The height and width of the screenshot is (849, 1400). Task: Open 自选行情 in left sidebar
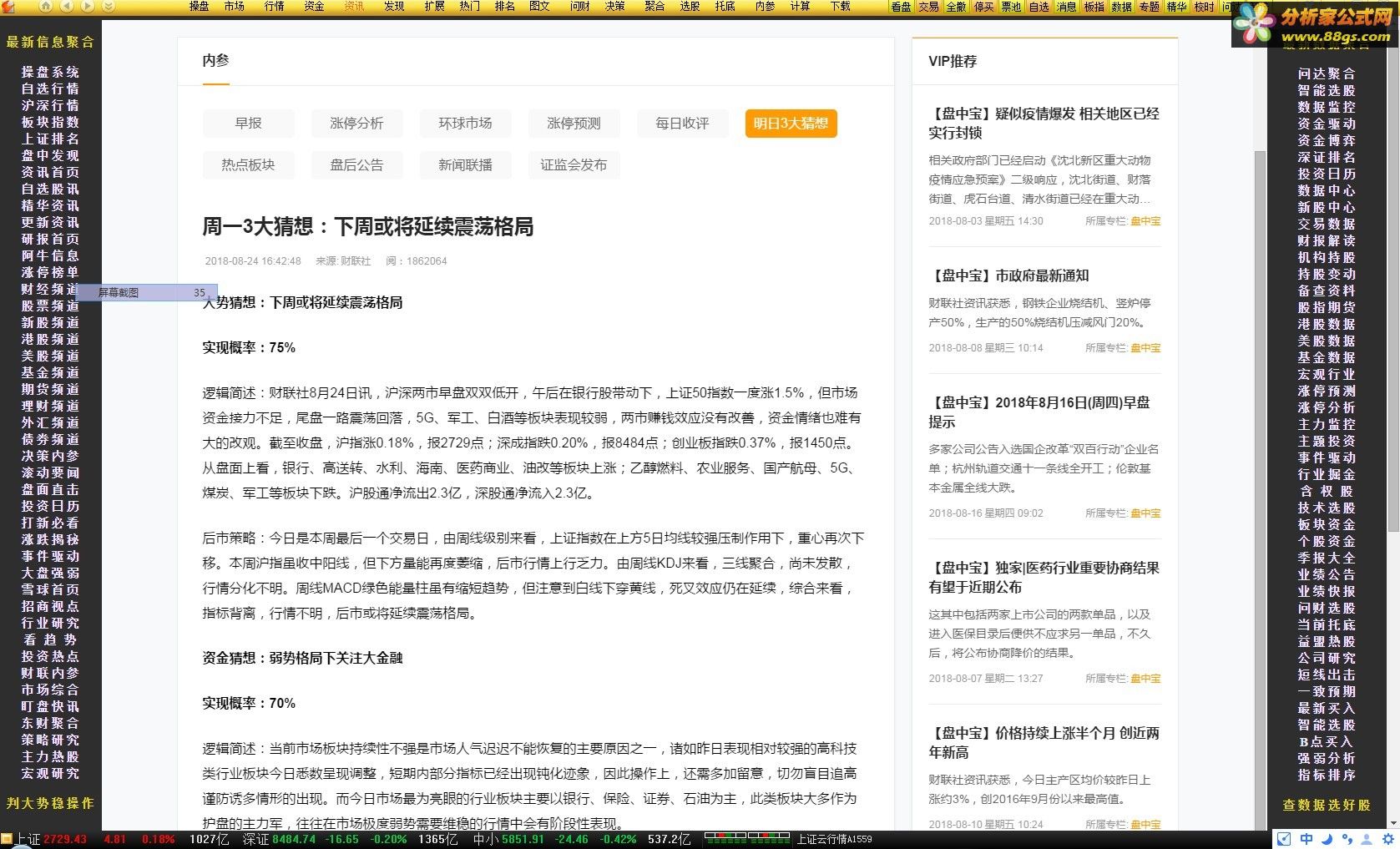pyautogui.click(x=50, y=89)
